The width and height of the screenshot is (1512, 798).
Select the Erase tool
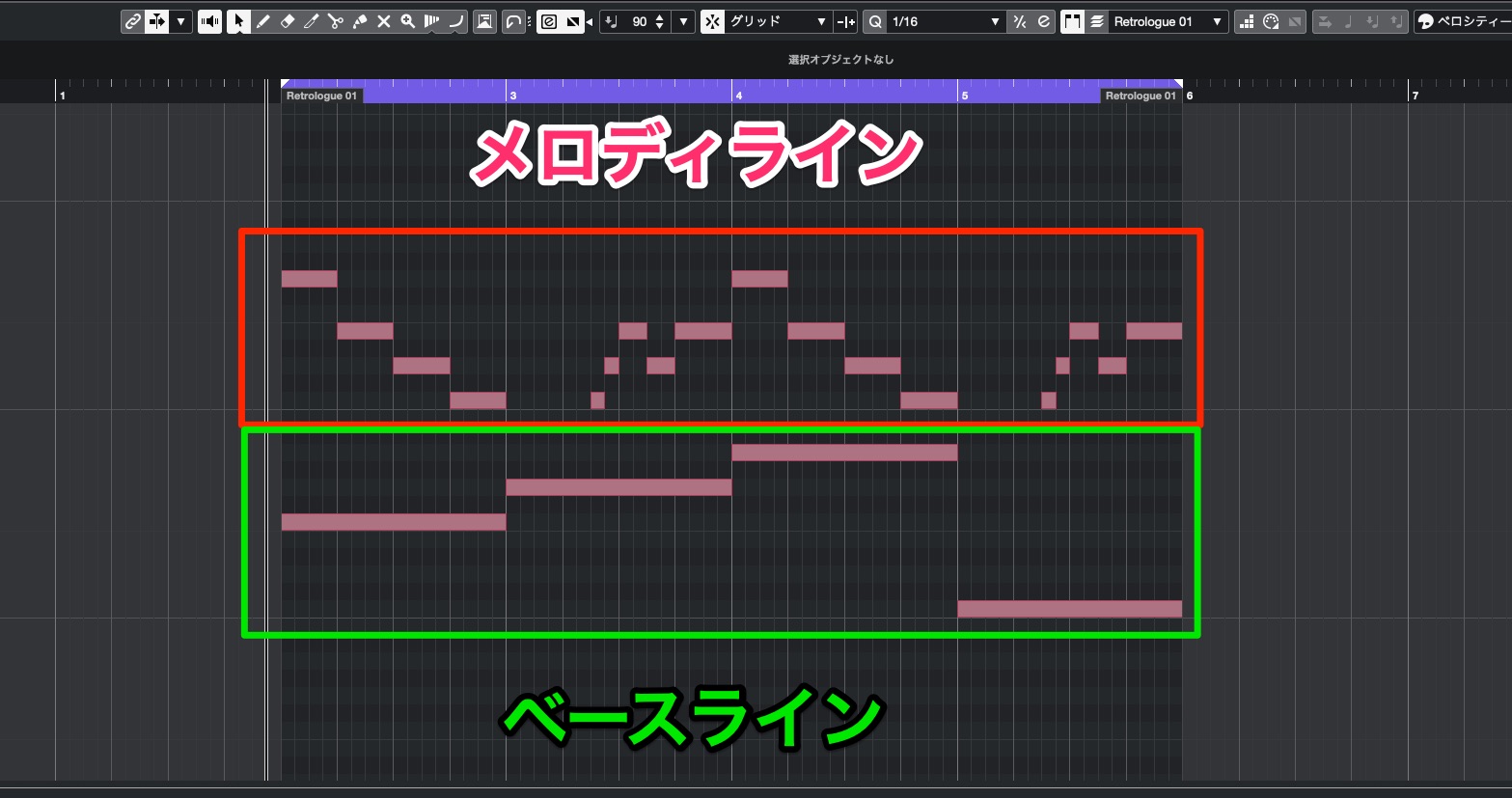pyautogui.click(x=287, y=21)
